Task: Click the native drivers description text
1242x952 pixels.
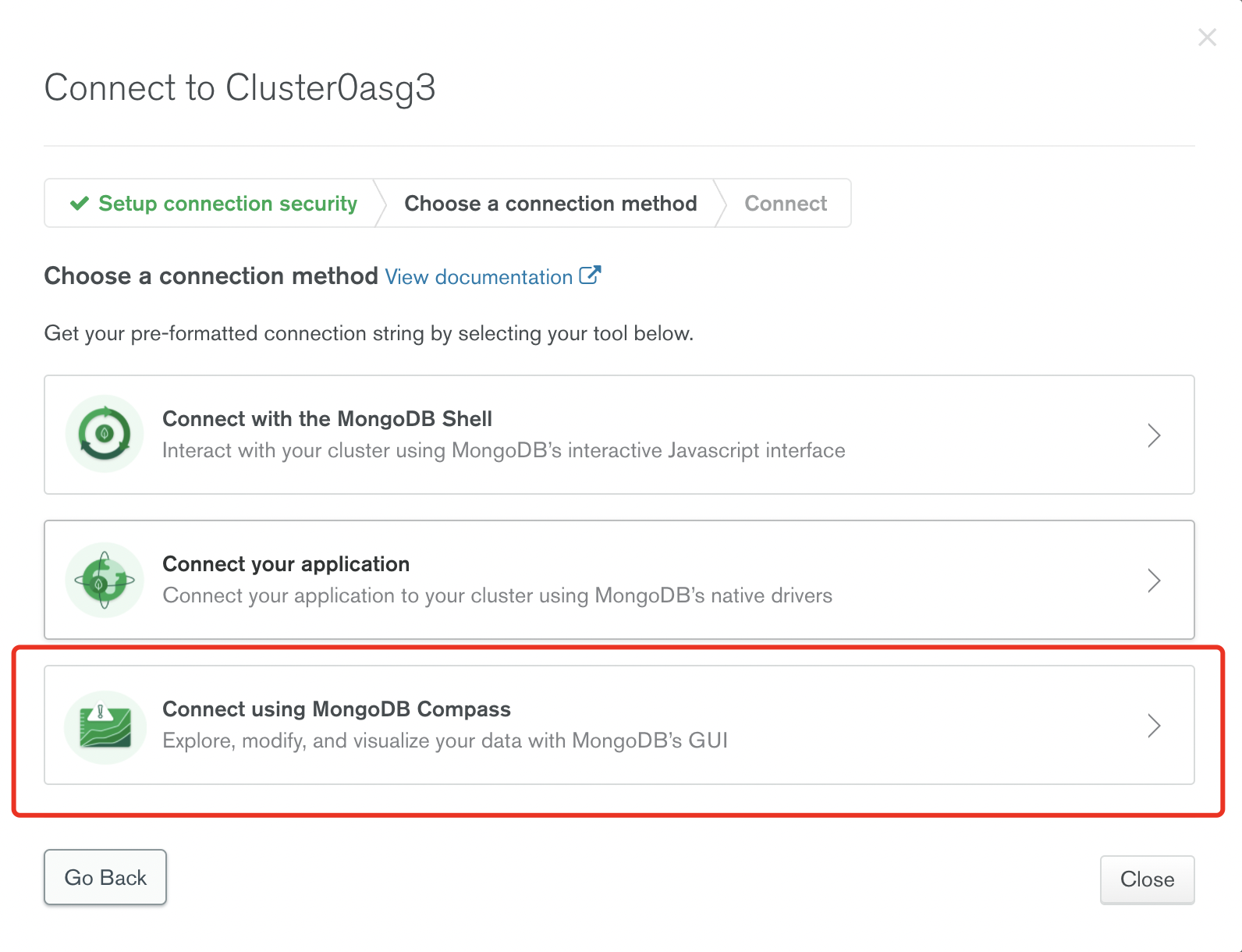Action: [497, 595]
